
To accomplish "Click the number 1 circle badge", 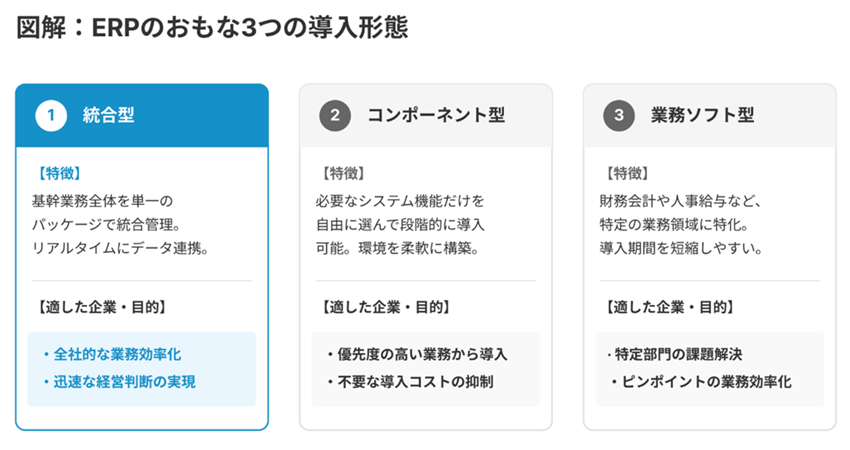I will pos(51,115).
